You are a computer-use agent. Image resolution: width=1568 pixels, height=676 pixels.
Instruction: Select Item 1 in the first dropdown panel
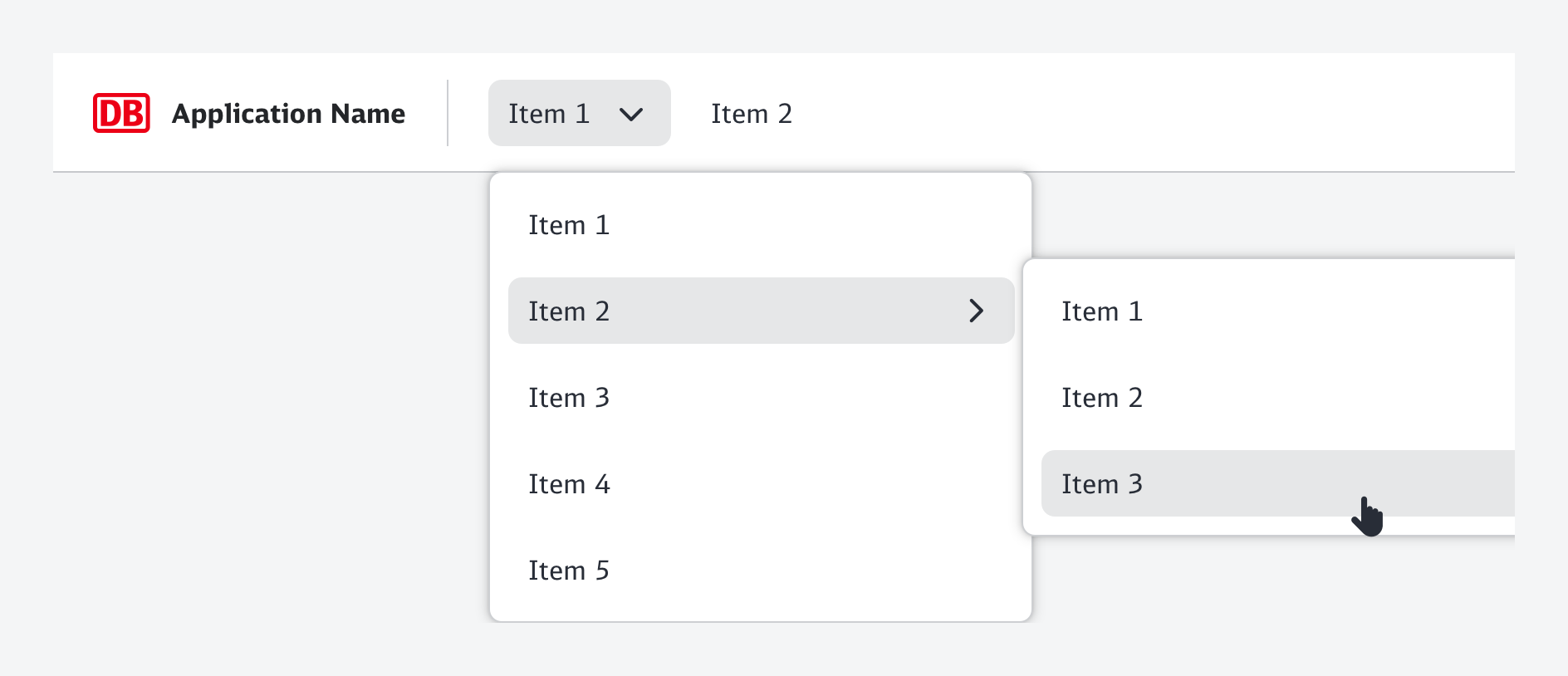[x=569, y=225]
